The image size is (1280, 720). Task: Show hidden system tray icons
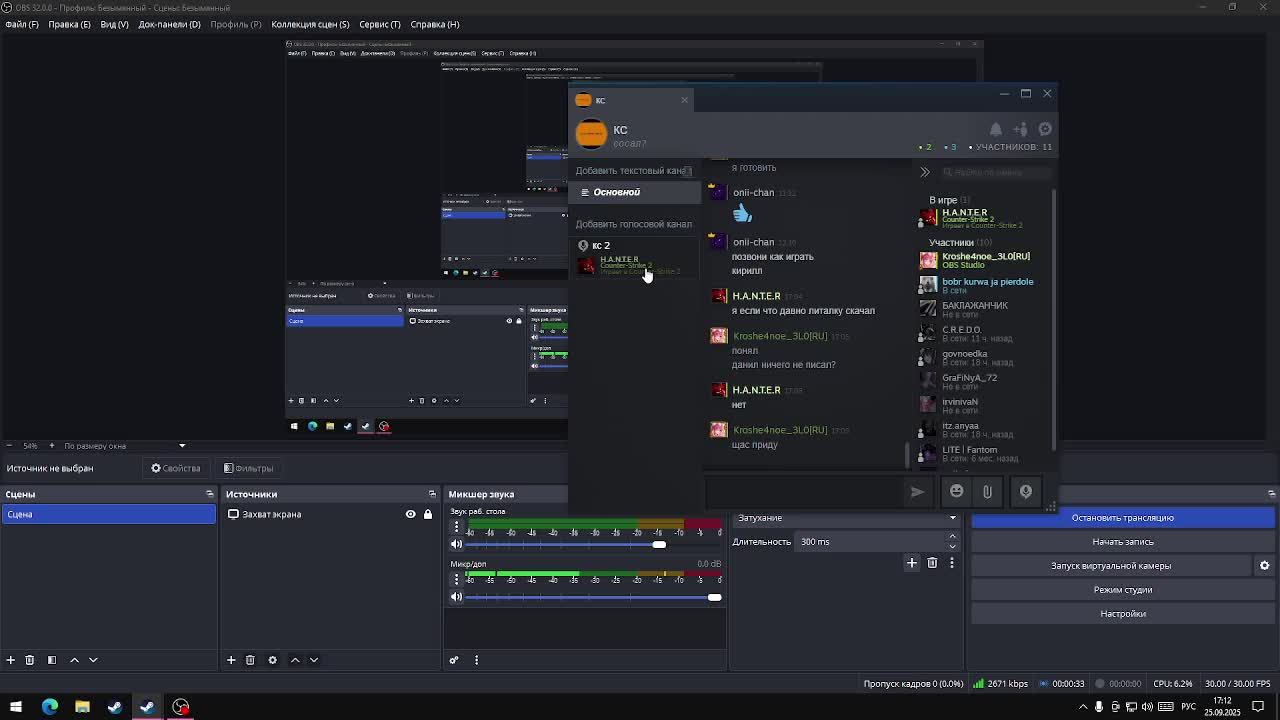[1083, 707]
